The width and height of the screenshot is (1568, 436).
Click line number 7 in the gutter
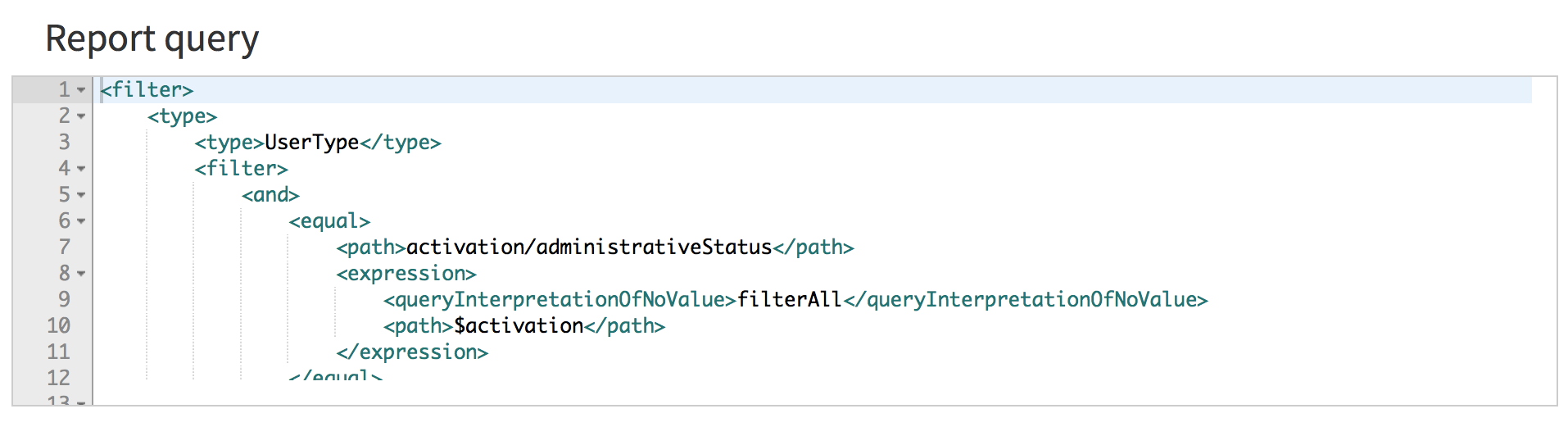pos(64,248)
